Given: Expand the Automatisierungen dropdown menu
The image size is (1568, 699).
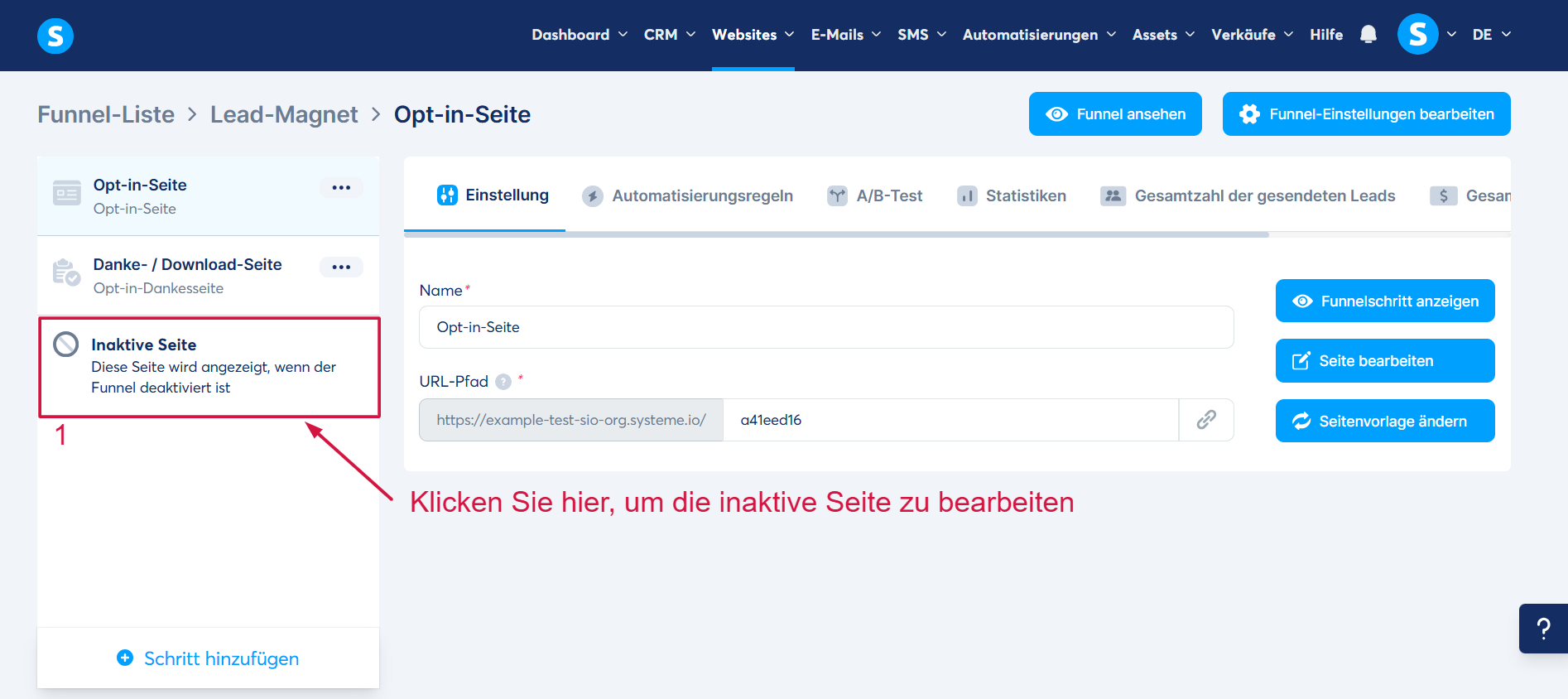Looking at the screenshot, I should [x=1039, y=35].
